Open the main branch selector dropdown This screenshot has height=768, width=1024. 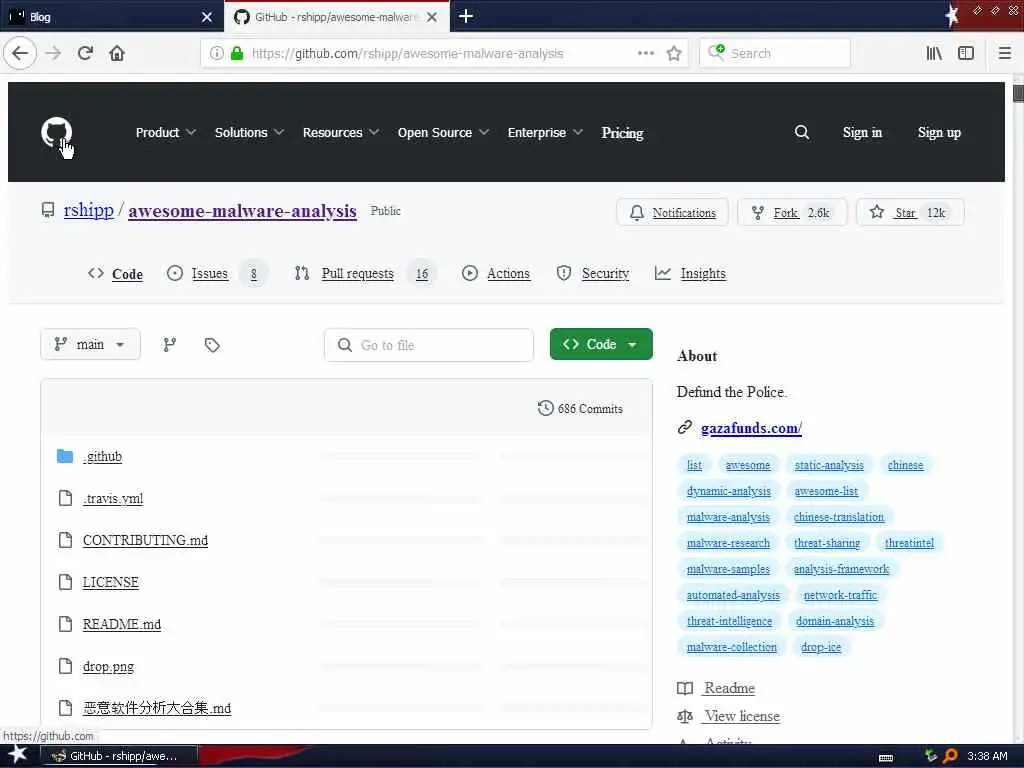(x=90, y=344)
